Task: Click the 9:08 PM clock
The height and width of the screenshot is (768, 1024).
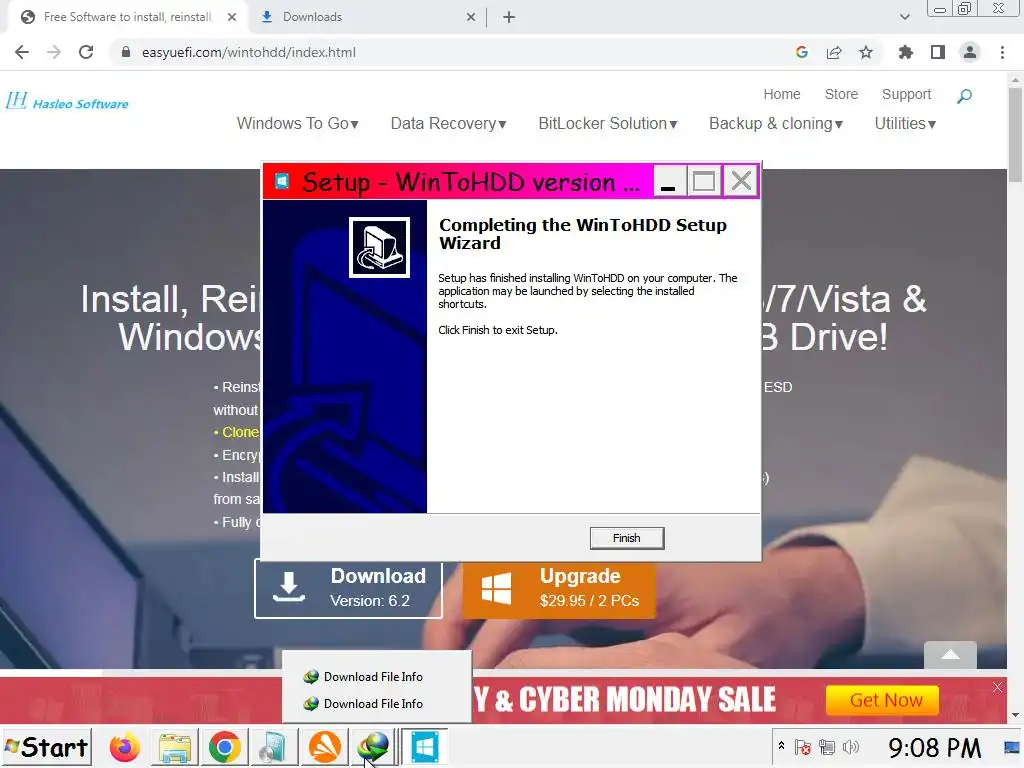Action: 934,748
